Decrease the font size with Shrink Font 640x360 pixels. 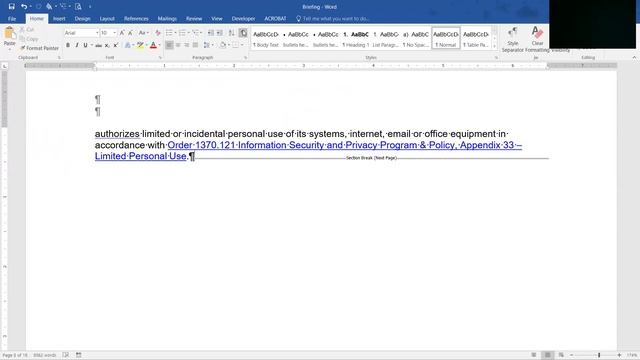coord(130,33)
